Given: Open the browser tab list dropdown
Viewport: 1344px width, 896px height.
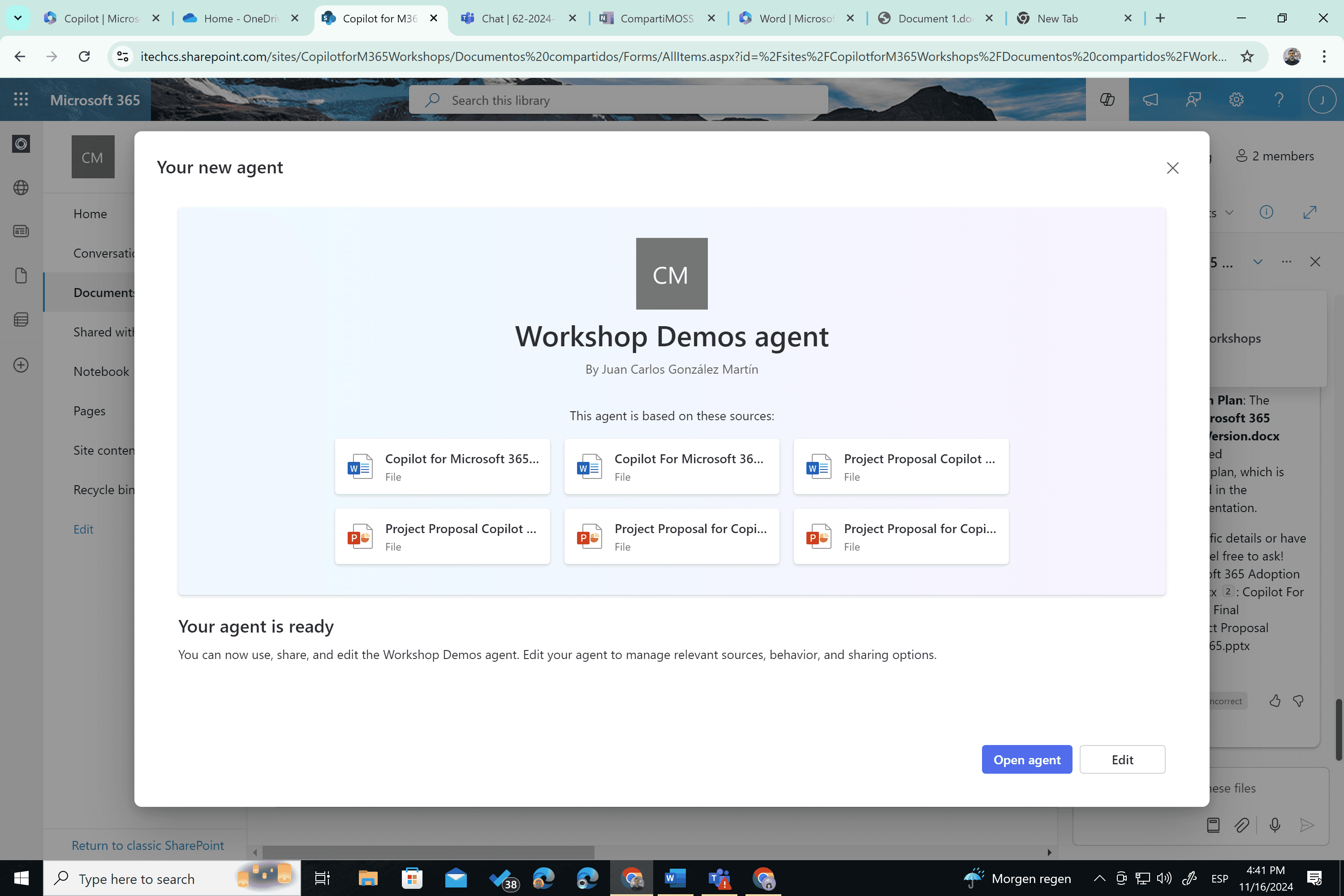Looking at the screenshot, I should point(18,18).
